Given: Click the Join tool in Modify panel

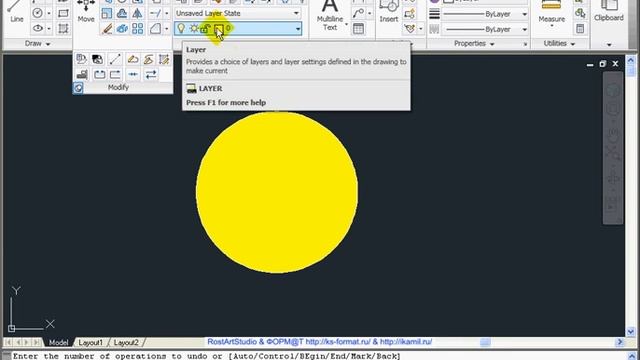Looking at the screenshot, I should pyautogui.click(x=133, y=74).
